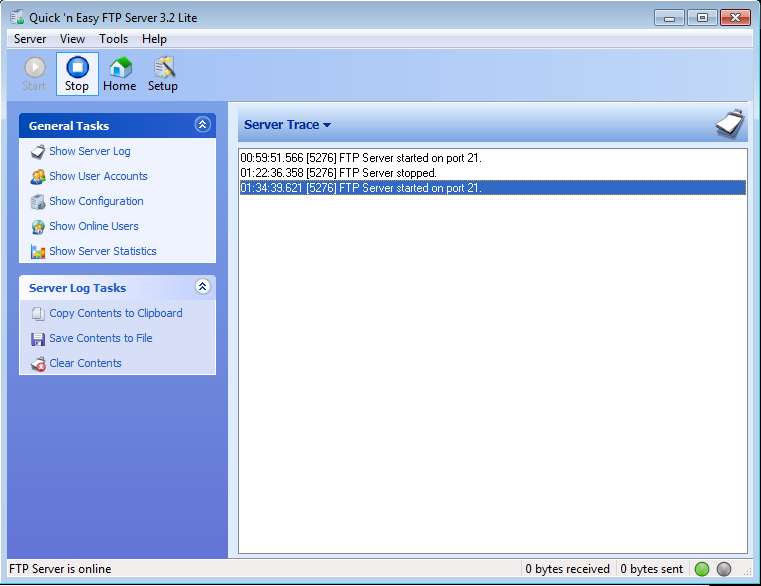Click the notepad icon in Server Trace header
761x586 pixels.
coord(729,124)
